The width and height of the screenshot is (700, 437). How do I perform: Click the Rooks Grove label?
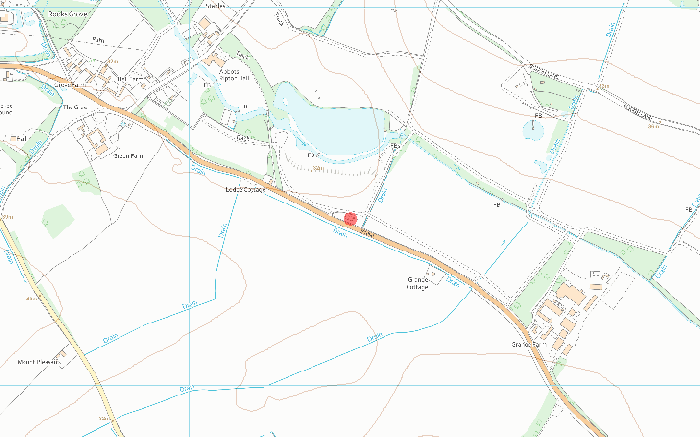68,14
